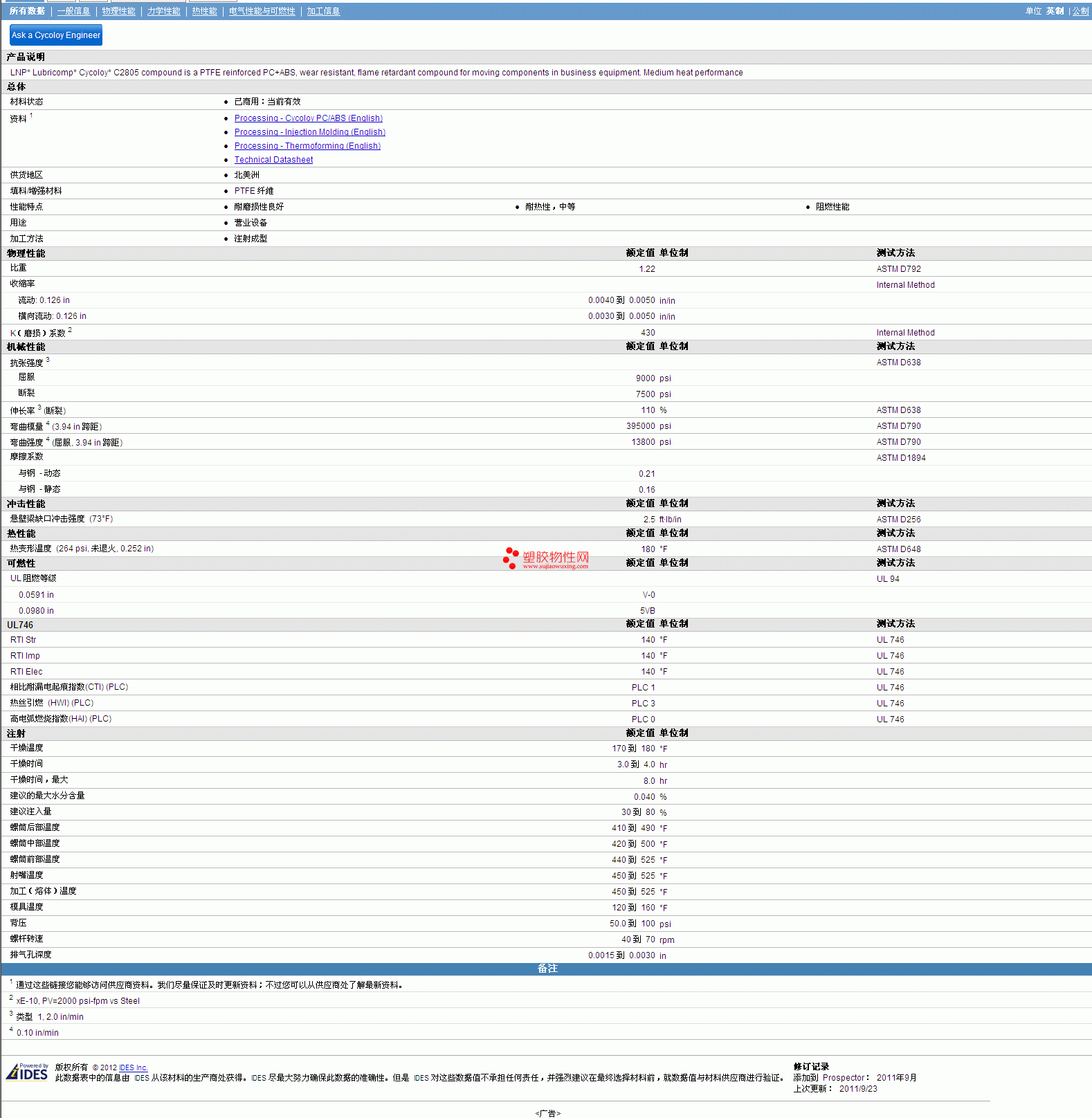Click the 摩擦系数 dynamic value 0.21
The image size is (1092, 1118).
coord(646,474)
